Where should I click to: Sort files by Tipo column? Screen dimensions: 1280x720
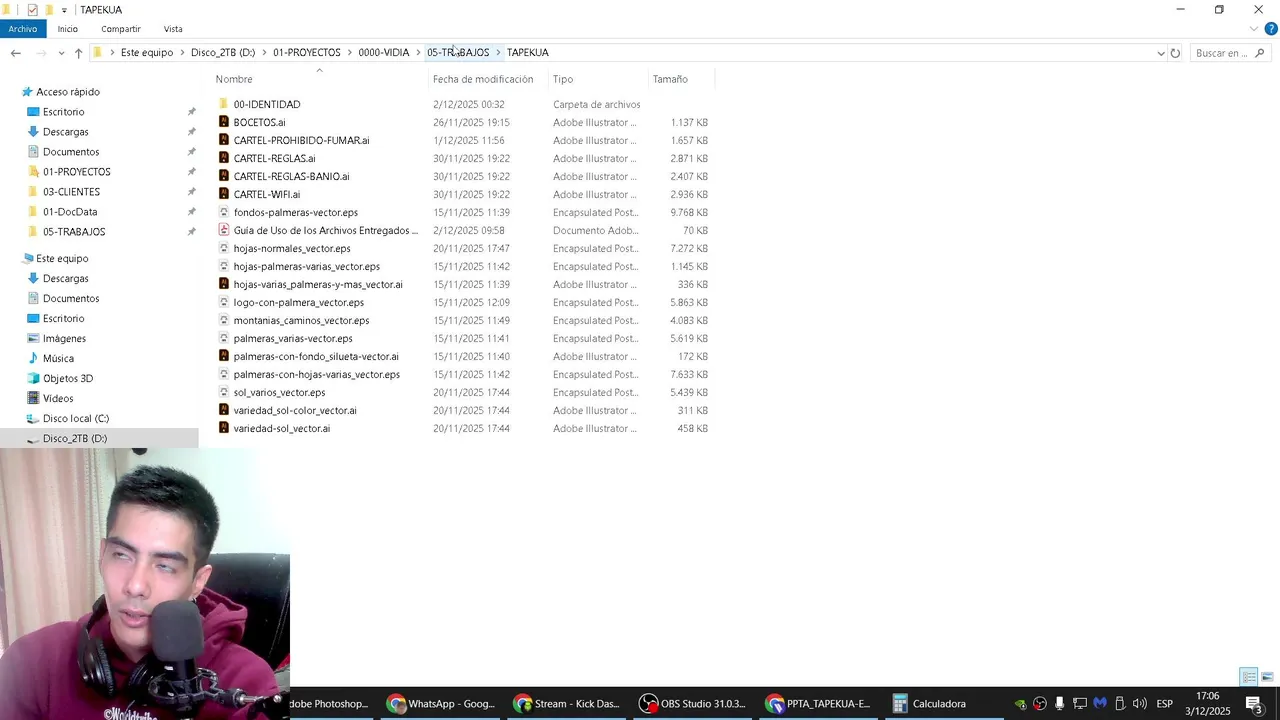pos(563,79)
